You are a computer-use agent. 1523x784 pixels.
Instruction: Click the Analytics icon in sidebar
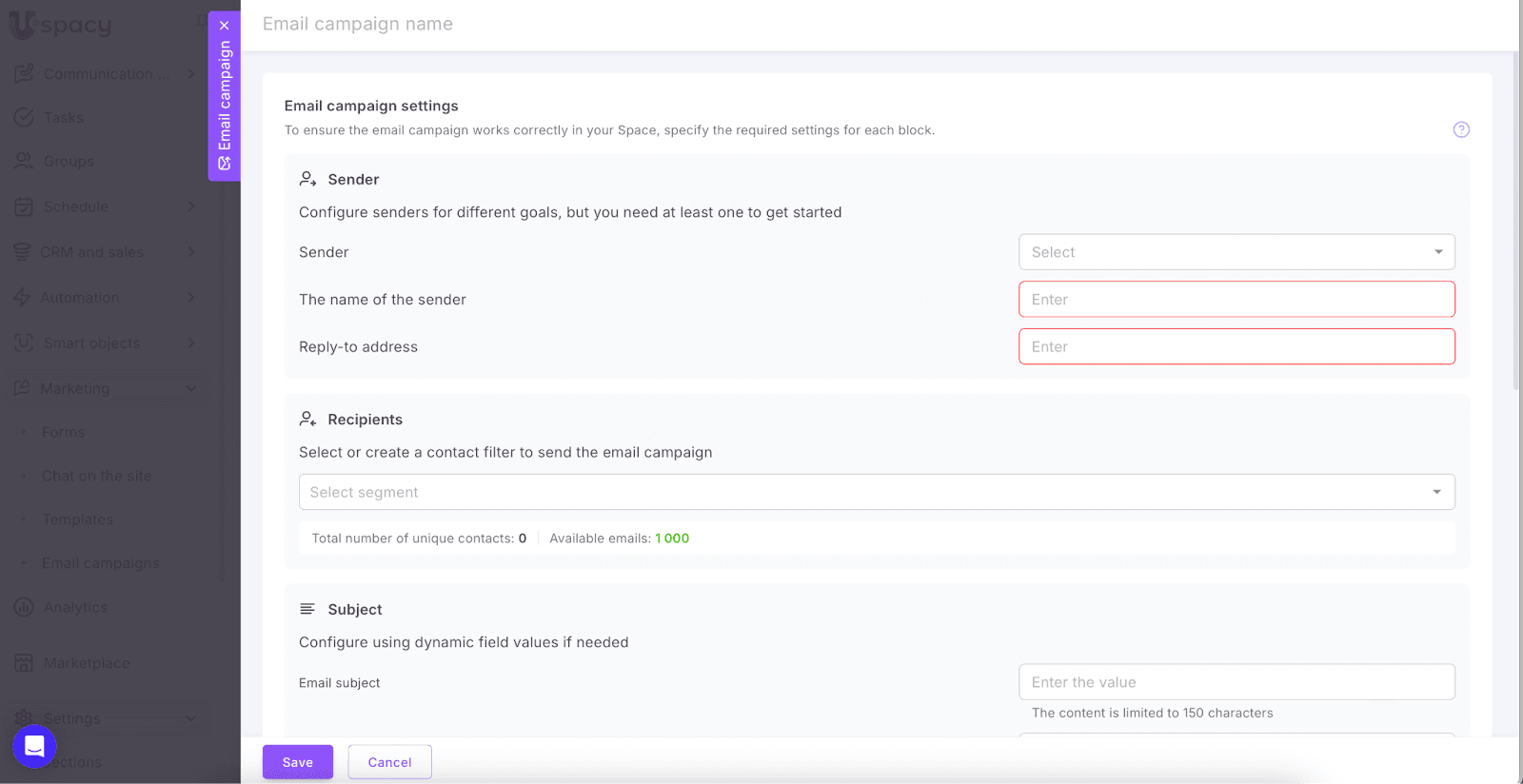pyautogui.click(x=24, y=607)
